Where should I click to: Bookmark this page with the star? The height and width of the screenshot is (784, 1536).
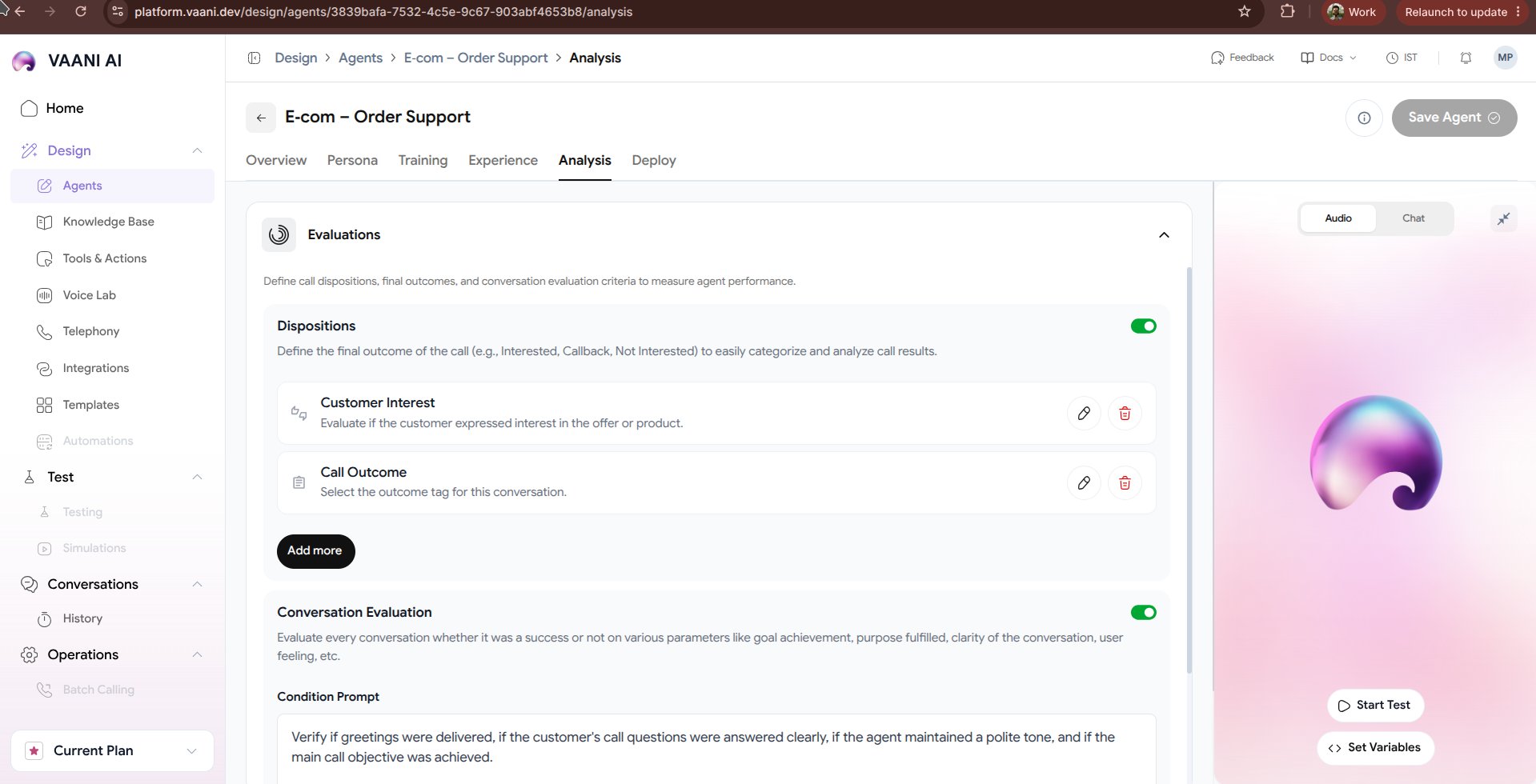(x=1244, y=12)
